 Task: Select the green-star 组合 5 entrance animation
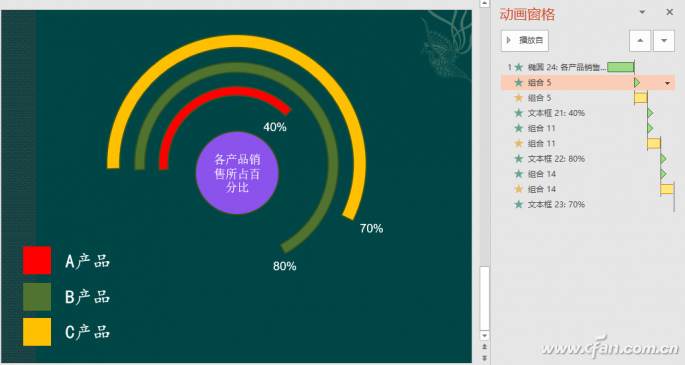pos(588,83)
